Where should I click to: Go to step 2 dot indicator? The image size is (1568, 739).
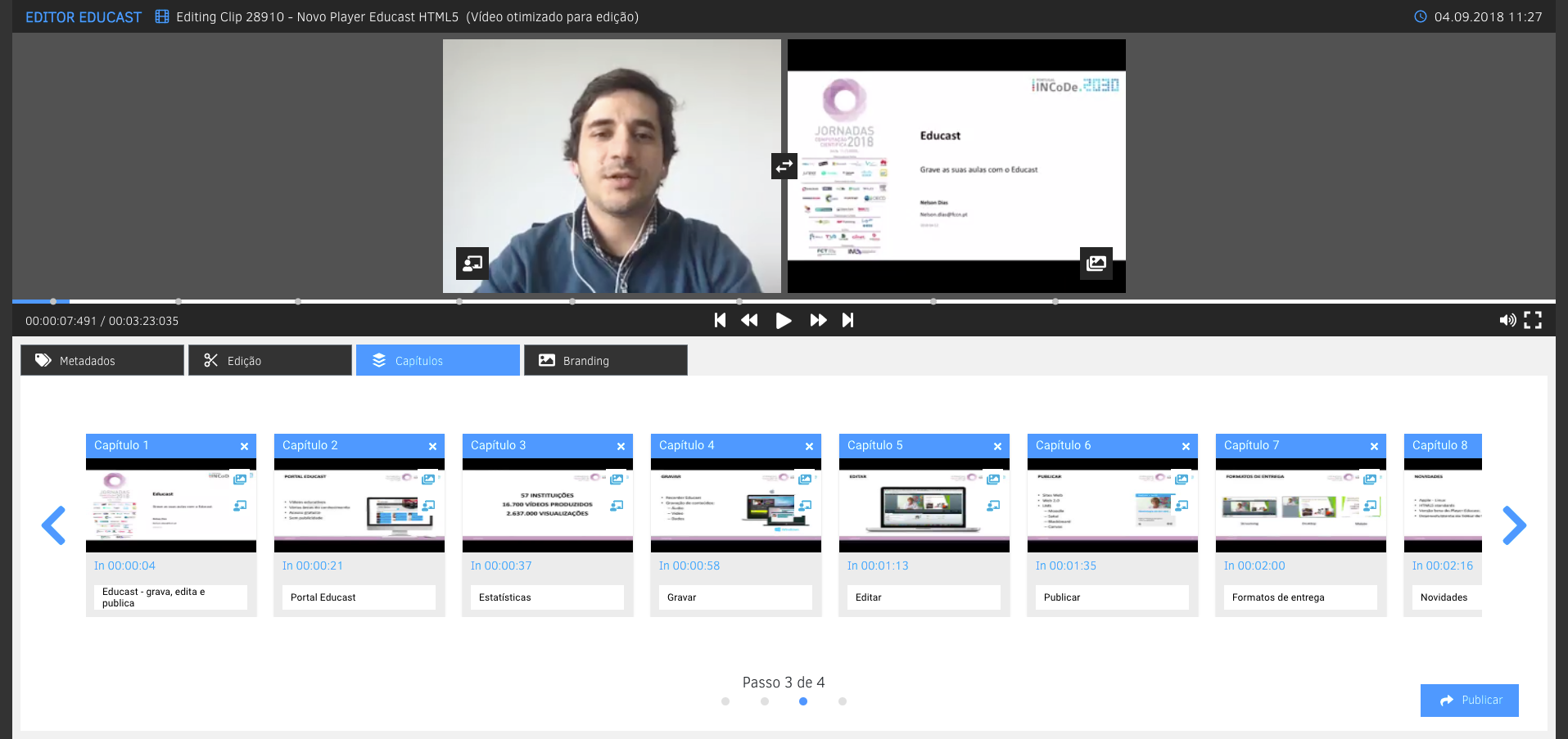[x=765, y=701]
